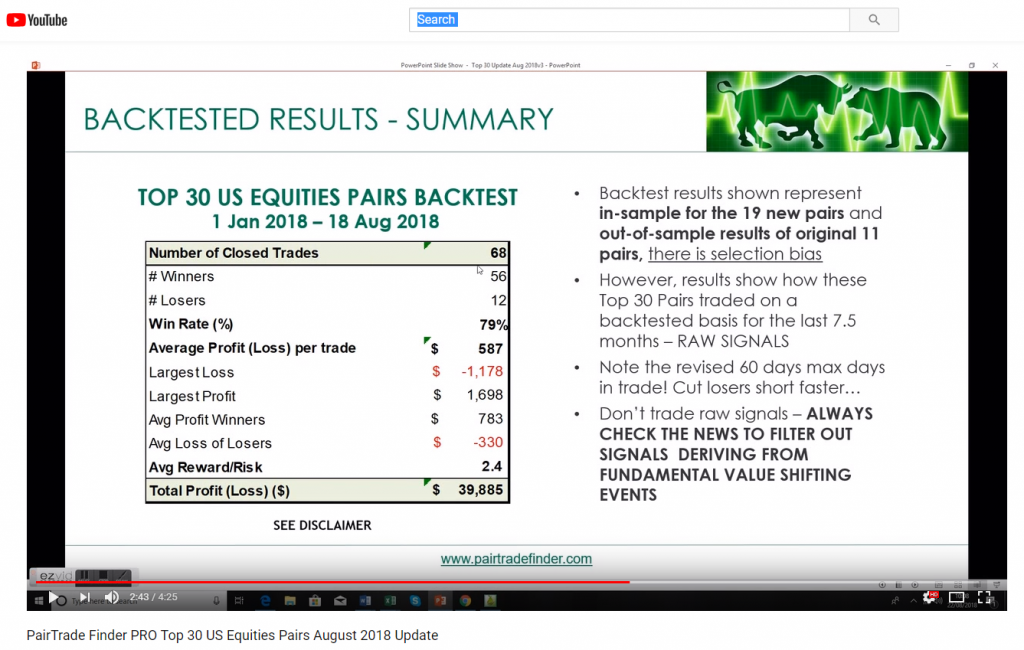Click the www.pairtradefinder.com link on slide

click(516, 559)
